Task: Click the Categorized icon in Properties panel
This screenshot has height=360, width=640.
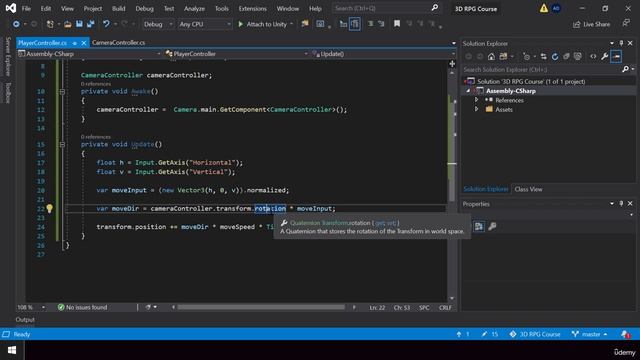Action: click(479, 226)
